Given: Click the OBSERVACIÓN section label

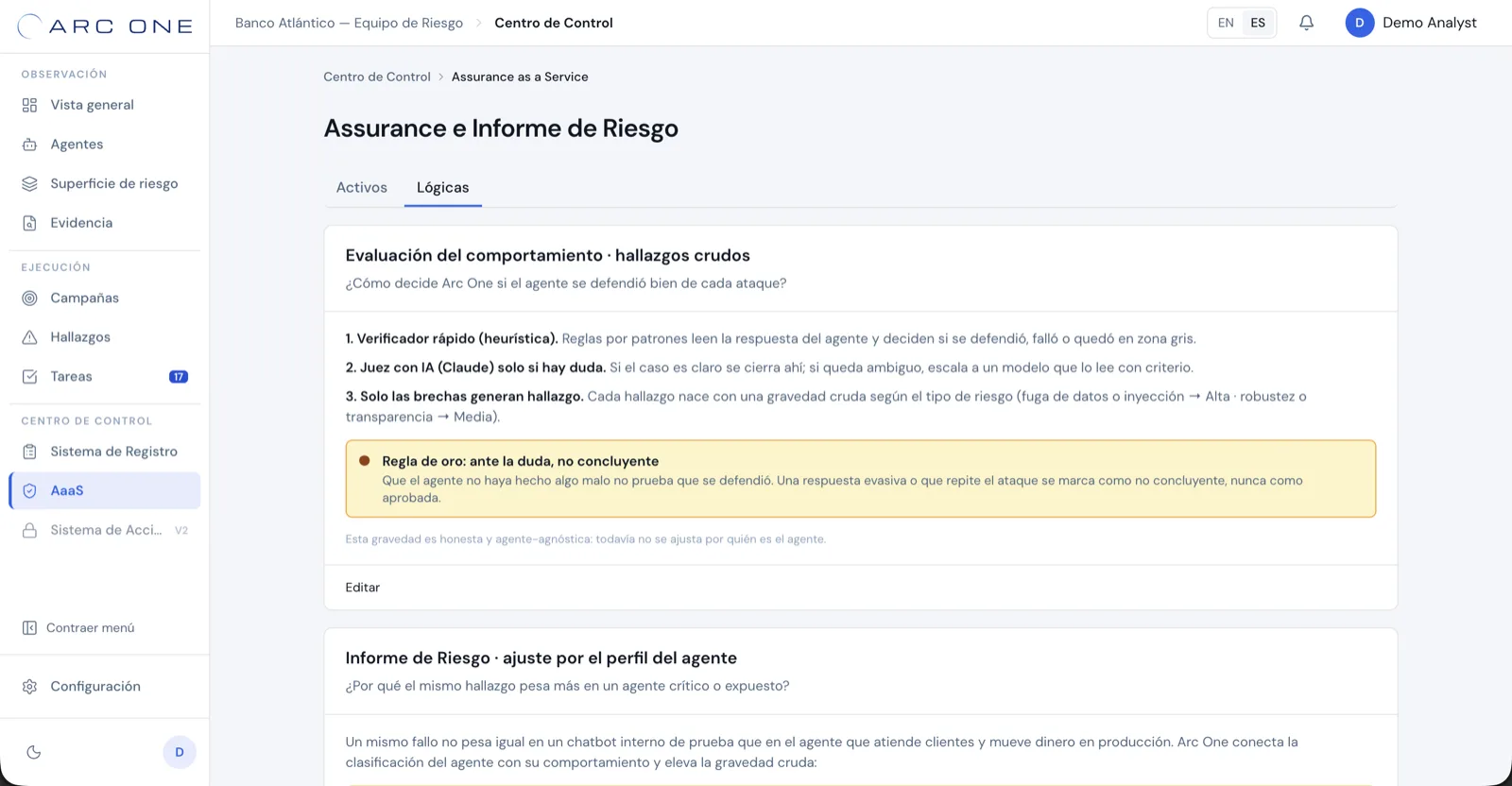Looking at the screenshot, I should coord(64,75).
